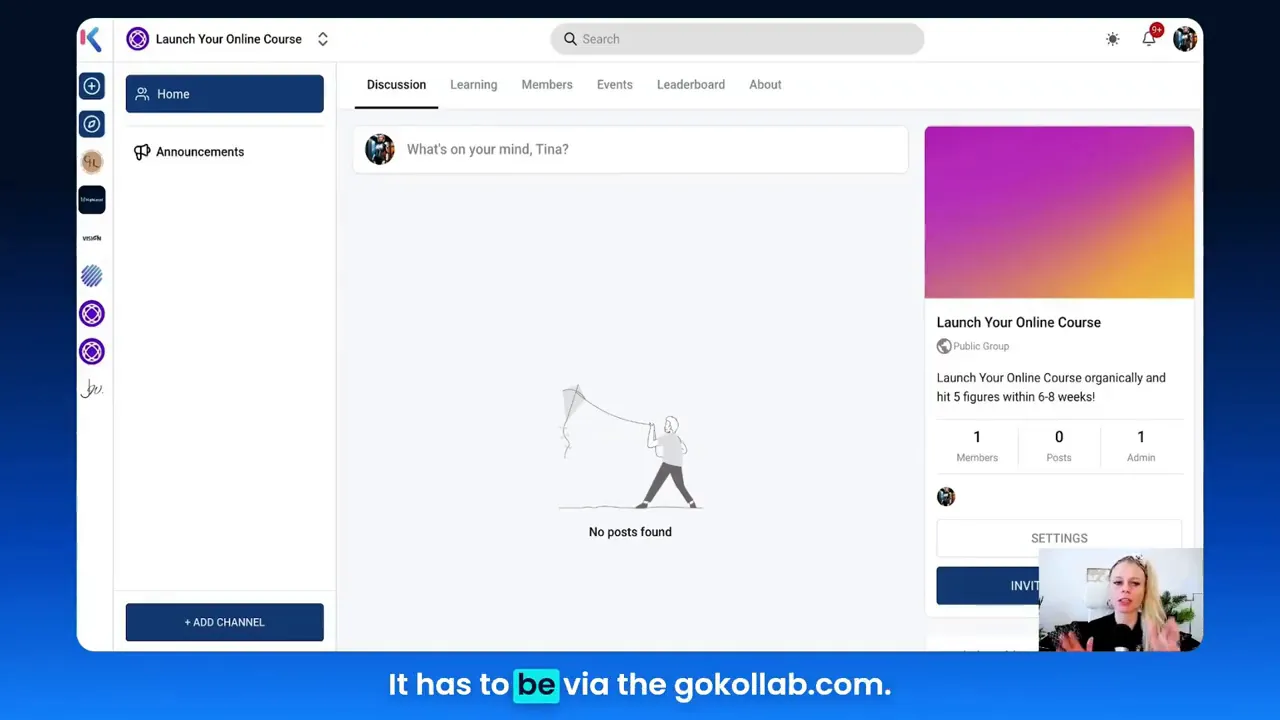
Task: Open the dark navy square group icon
Action: (x=92, y=200)
